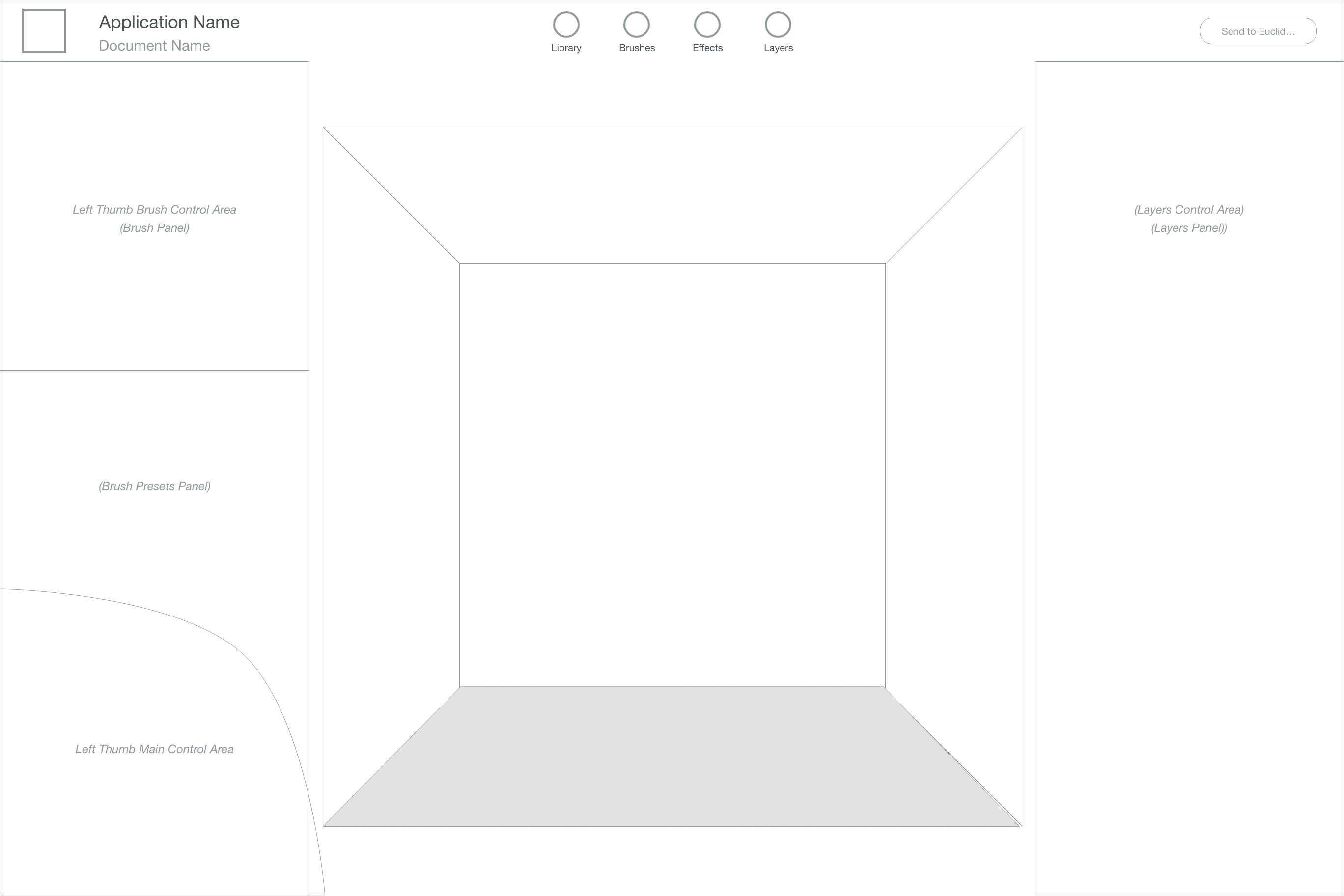Click the Send to Euclid button
Image resolution: width=1344 pixels, height=896 pixels.
1258,31
